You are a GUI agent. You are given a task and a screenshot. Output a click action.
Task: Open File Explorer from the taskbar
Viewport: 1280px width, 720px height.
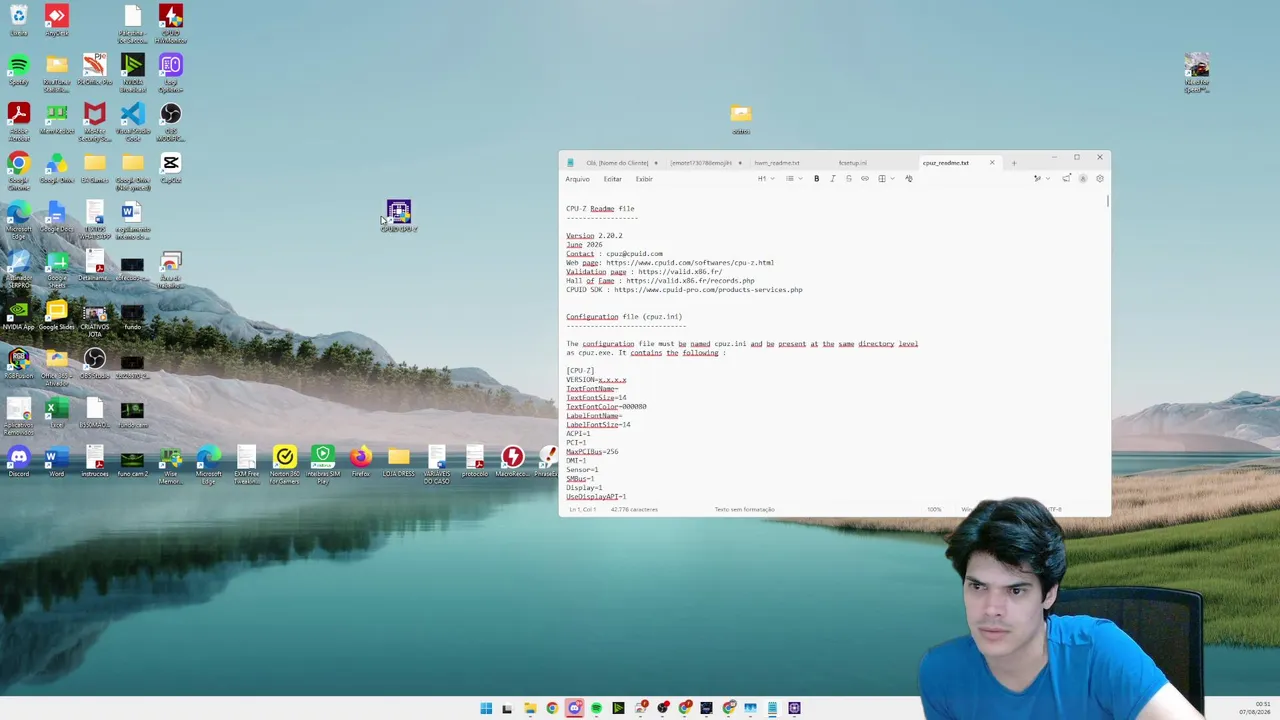530,709
